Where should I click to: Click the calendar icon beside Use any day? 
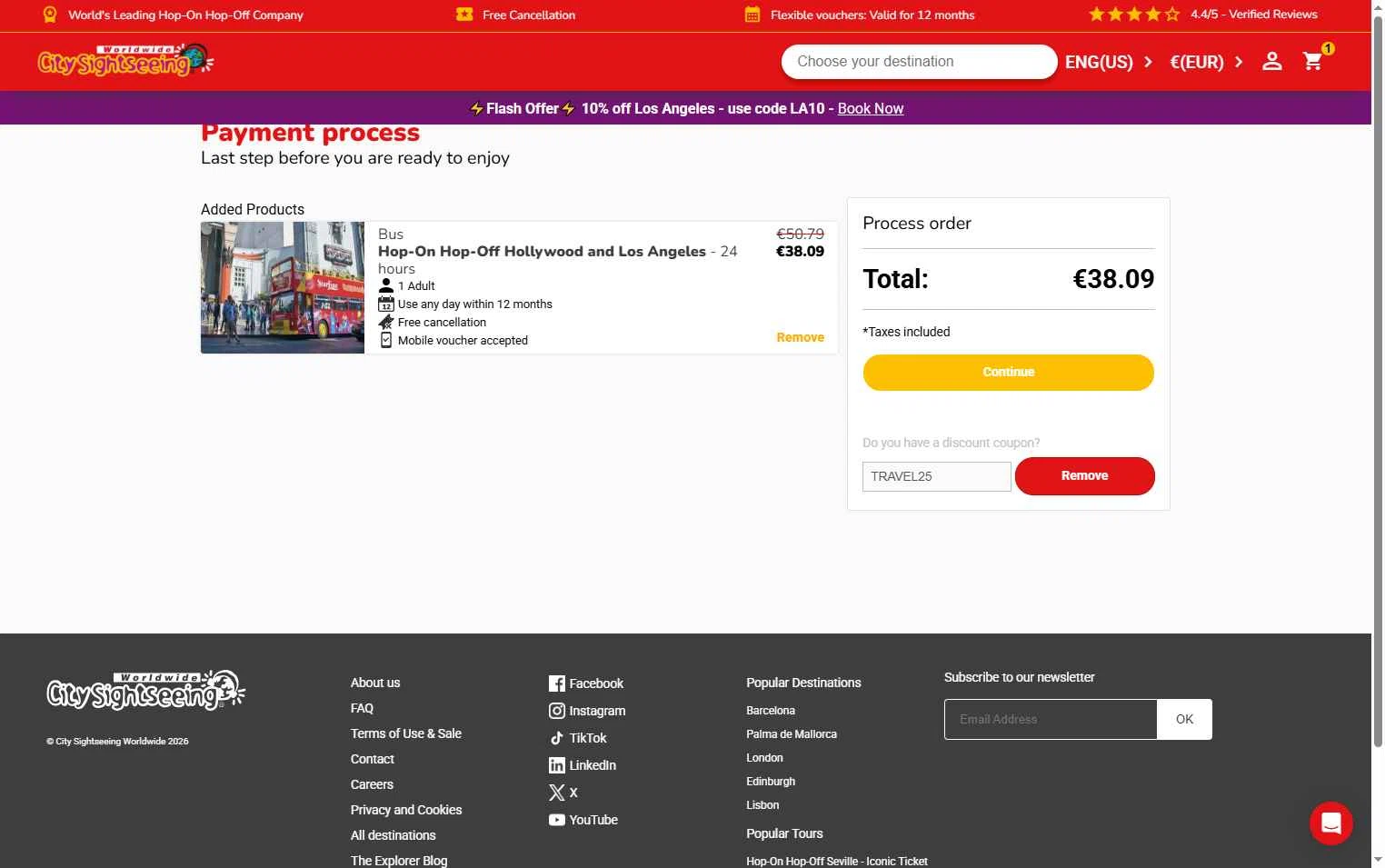386,304
